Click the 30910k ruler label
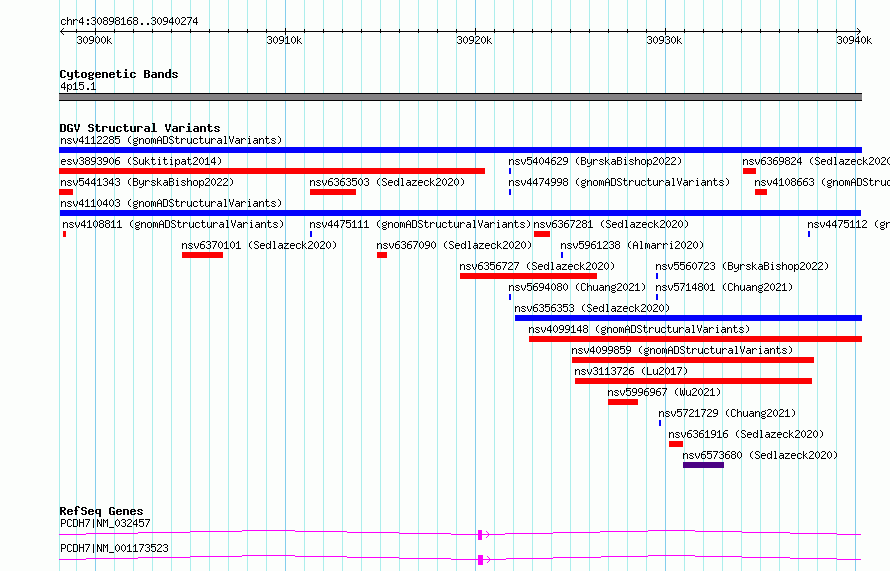The width and height of the screenshot is (890, 571). tap(284, 40)
